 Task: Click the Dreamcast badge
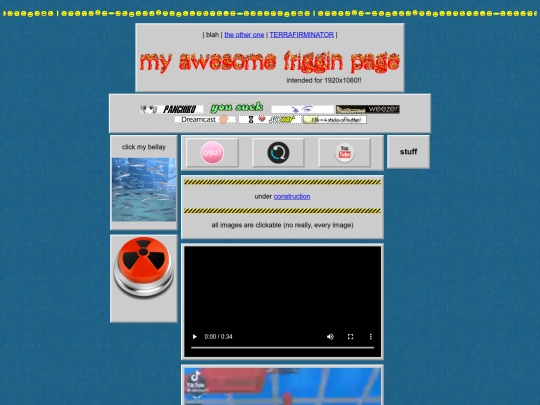coord(205,120)
